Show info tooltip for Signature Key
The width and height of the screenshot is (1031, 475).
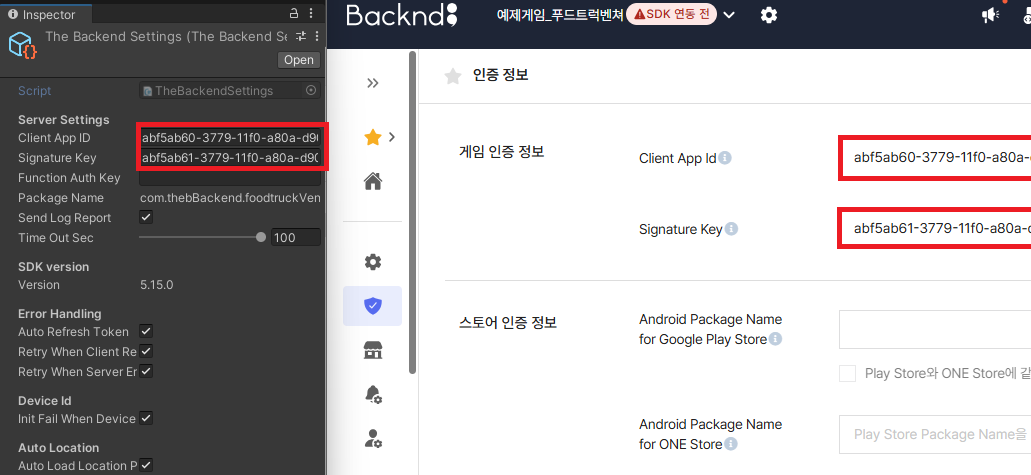click(x=731, y=229)
